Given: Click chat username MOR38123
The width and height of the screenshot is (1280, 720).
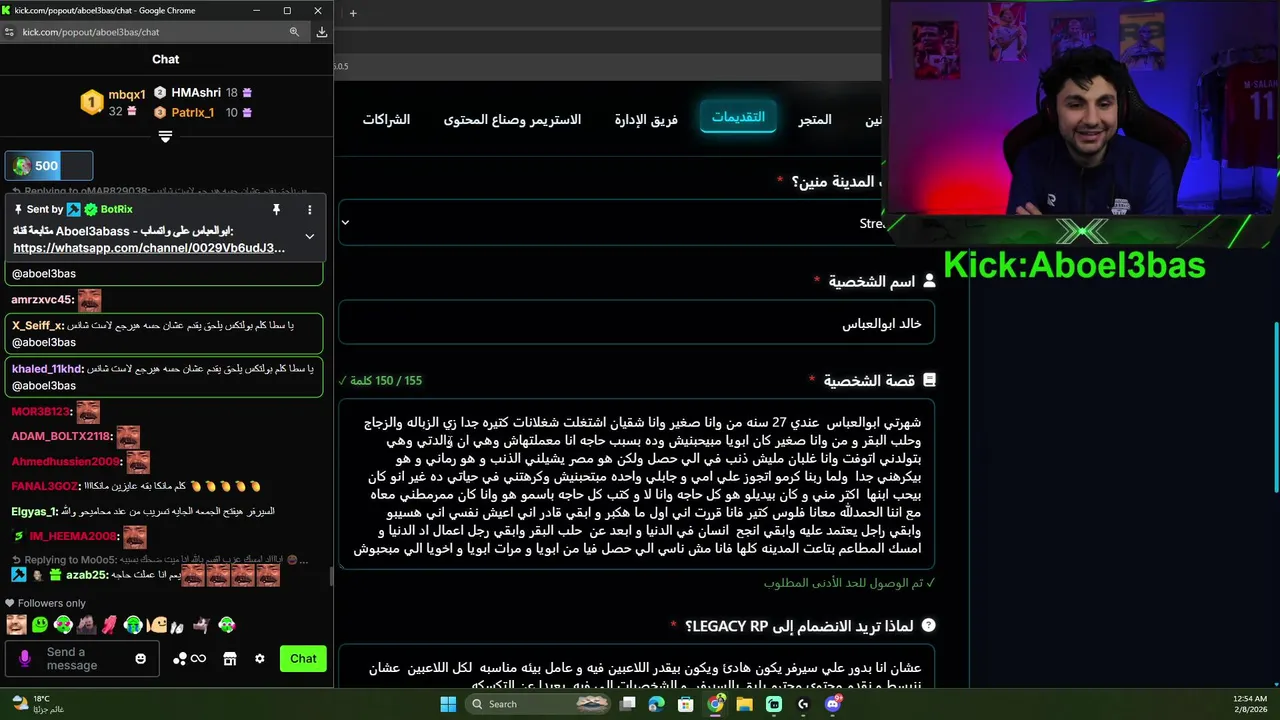Looking at the screenshot, I should tap(41, 412).
